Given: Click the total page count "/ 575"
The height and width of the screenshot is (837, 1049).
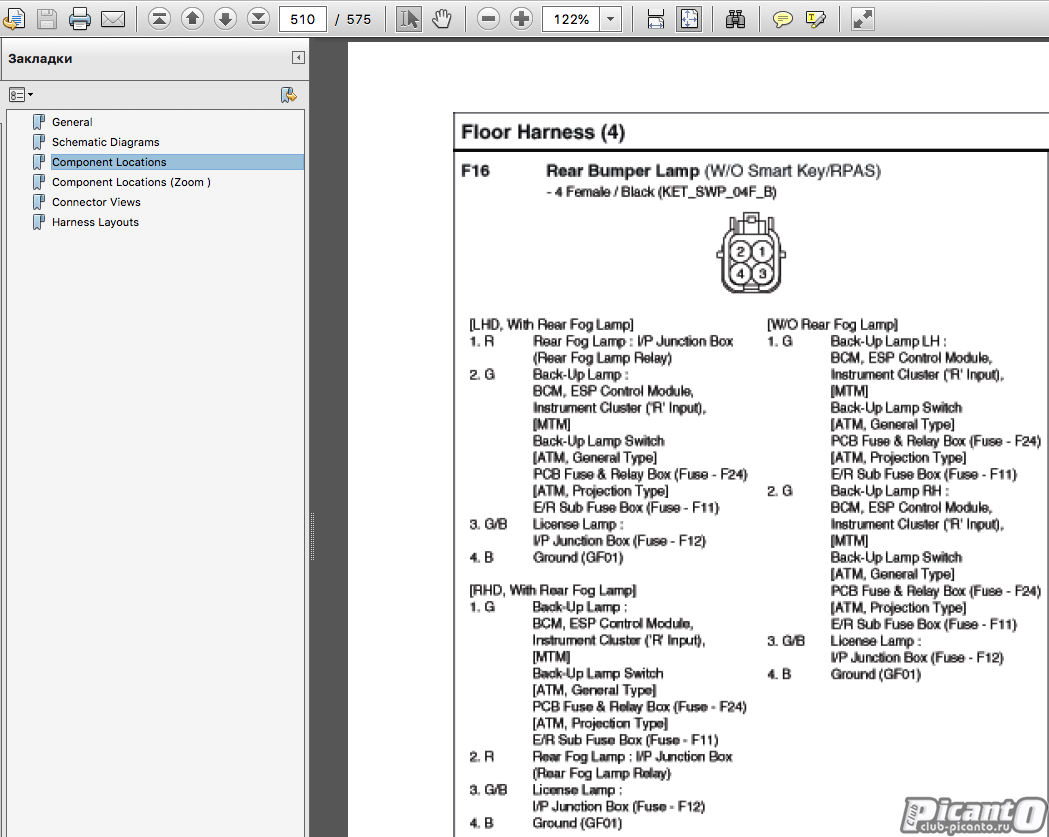Looking at the screenshot, I should click(353, 19).
